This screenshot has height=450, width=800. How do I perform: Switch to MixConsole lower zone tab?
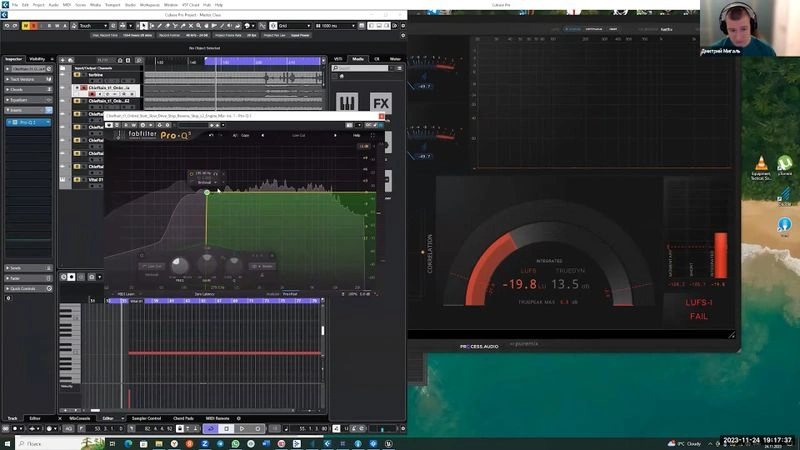79,418
